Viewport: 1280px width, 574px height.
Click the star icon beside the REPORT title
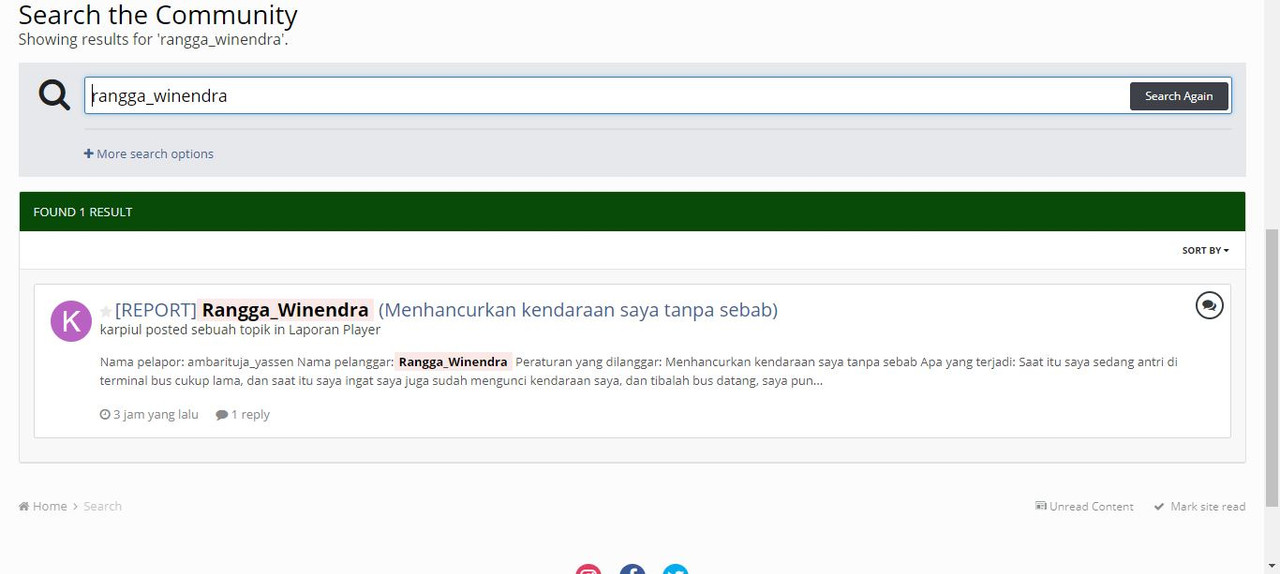(x=106, y=311)
